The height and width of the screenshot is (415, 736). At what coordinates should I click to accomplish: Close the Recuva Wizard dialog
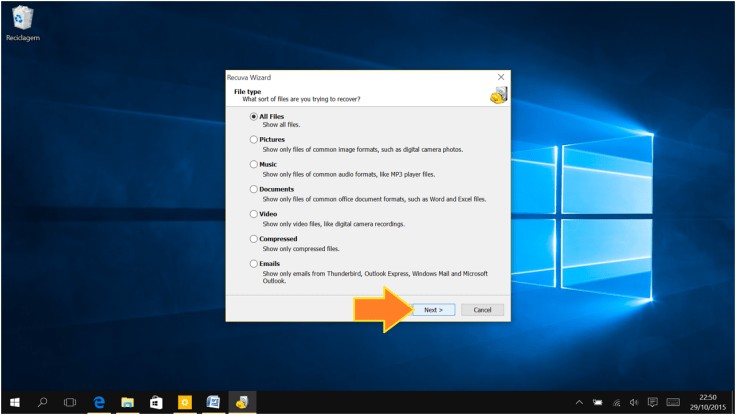click(x=501, y=77)
